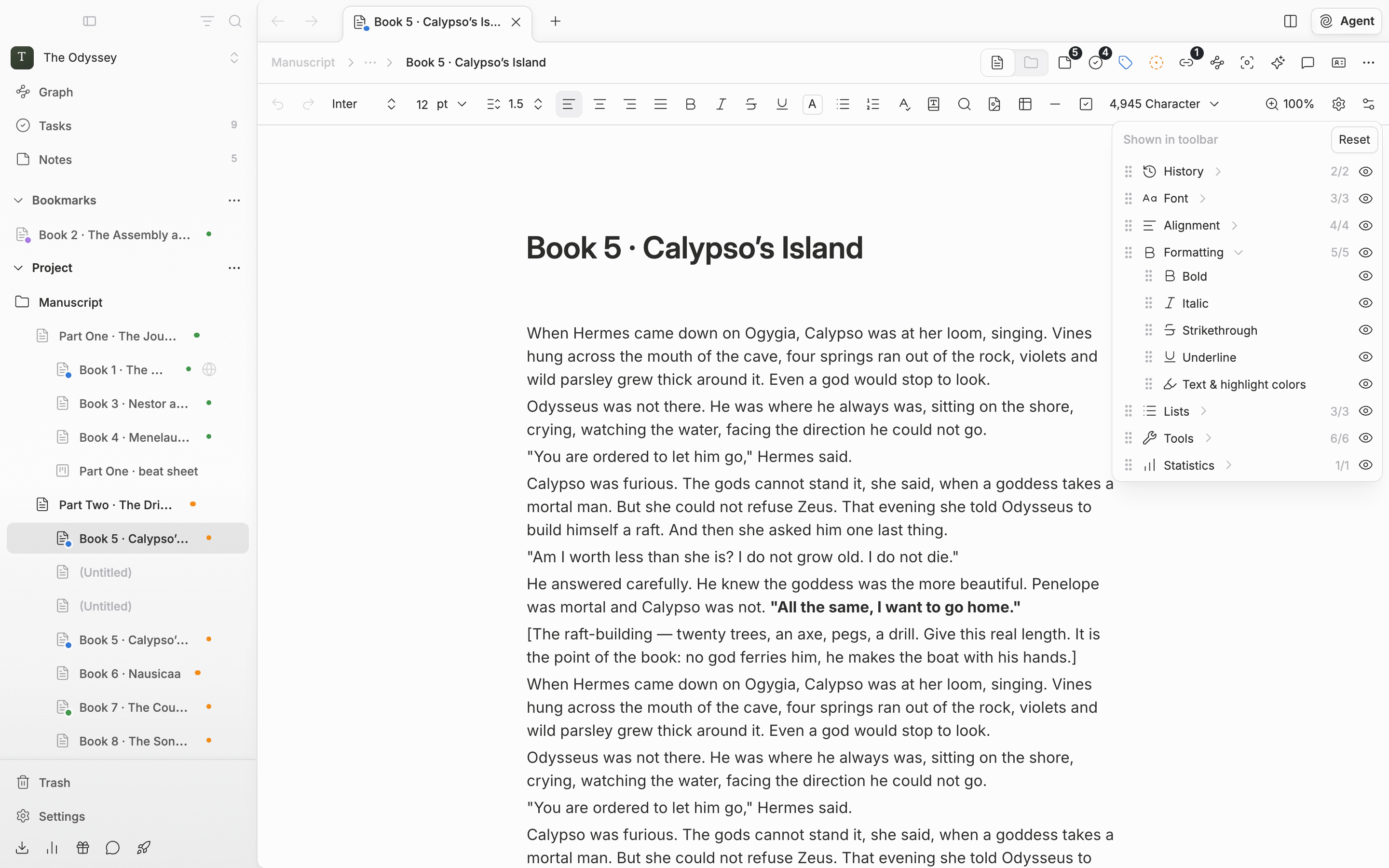
Task: Open Notes in the sidebar
Action: click(127, 159)
